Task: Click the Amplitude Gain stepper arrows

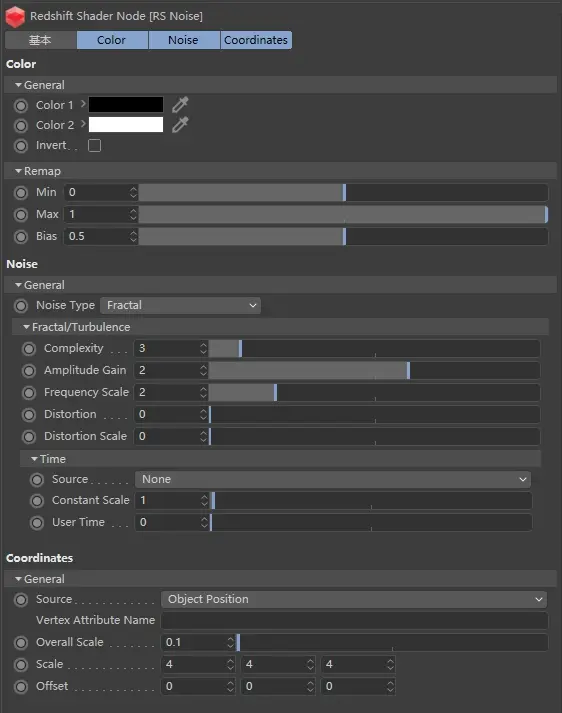Action: 203,370
